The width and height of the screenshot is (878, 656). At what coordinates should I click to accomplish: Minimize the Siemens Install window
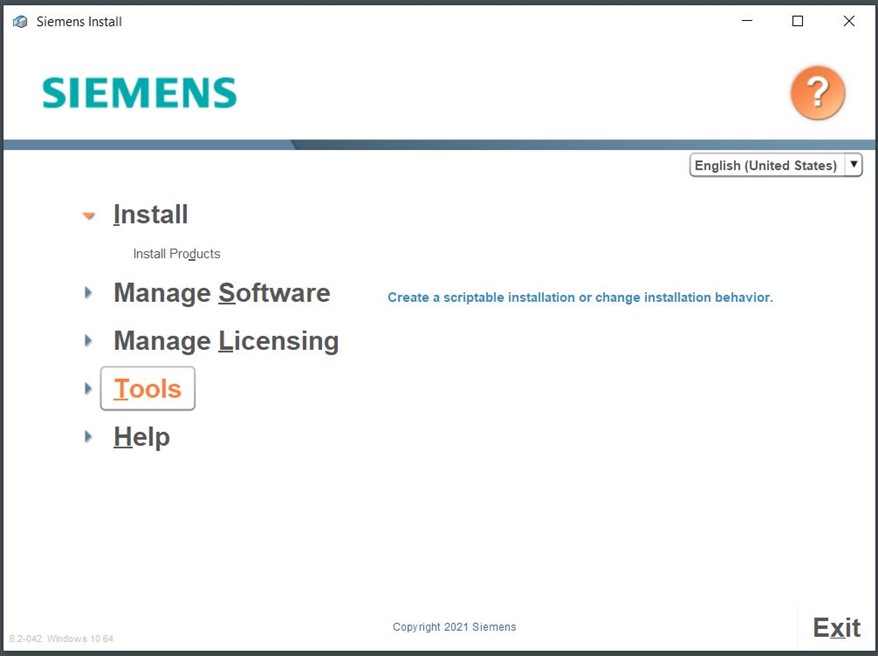(x=747, y=21)
